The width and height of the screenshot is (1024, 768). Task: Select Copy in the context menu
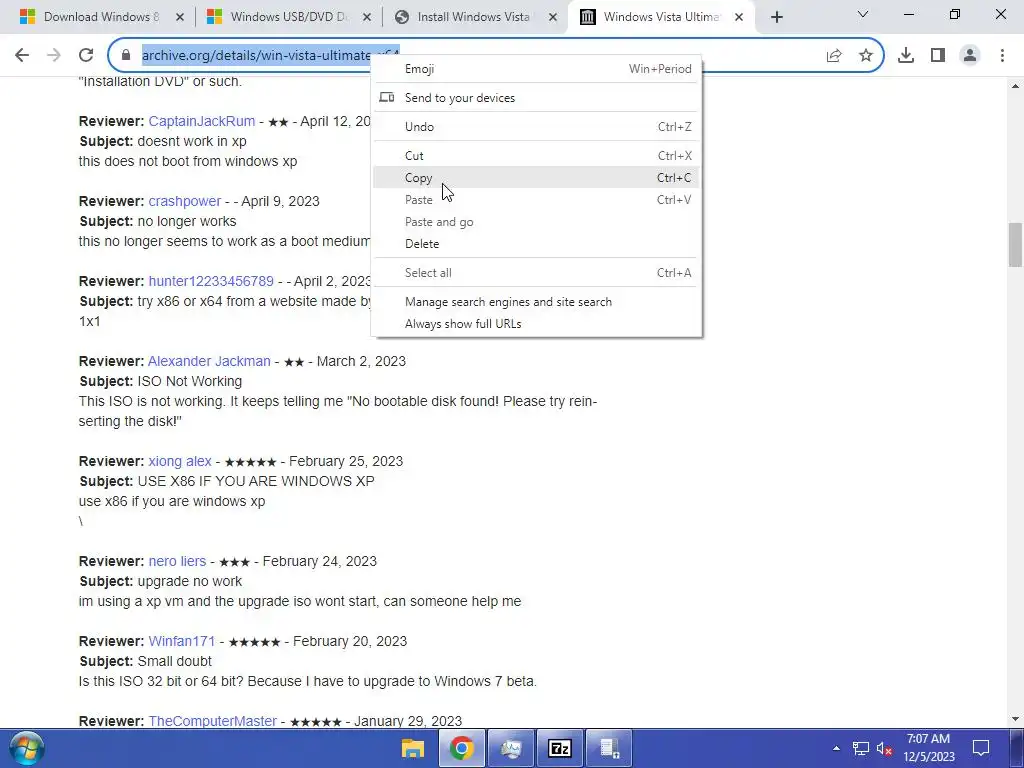click(537, 178)
